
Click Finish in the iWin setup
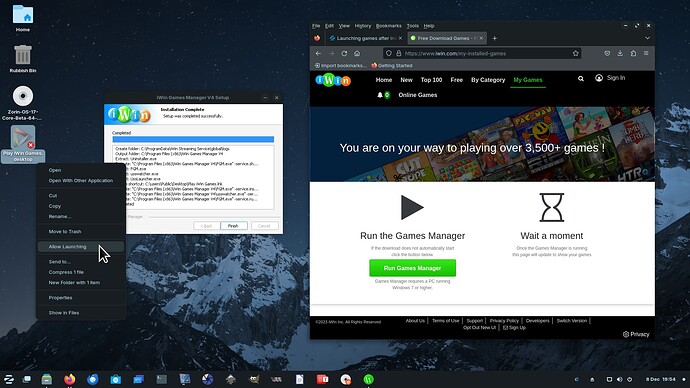pos(233,226)
